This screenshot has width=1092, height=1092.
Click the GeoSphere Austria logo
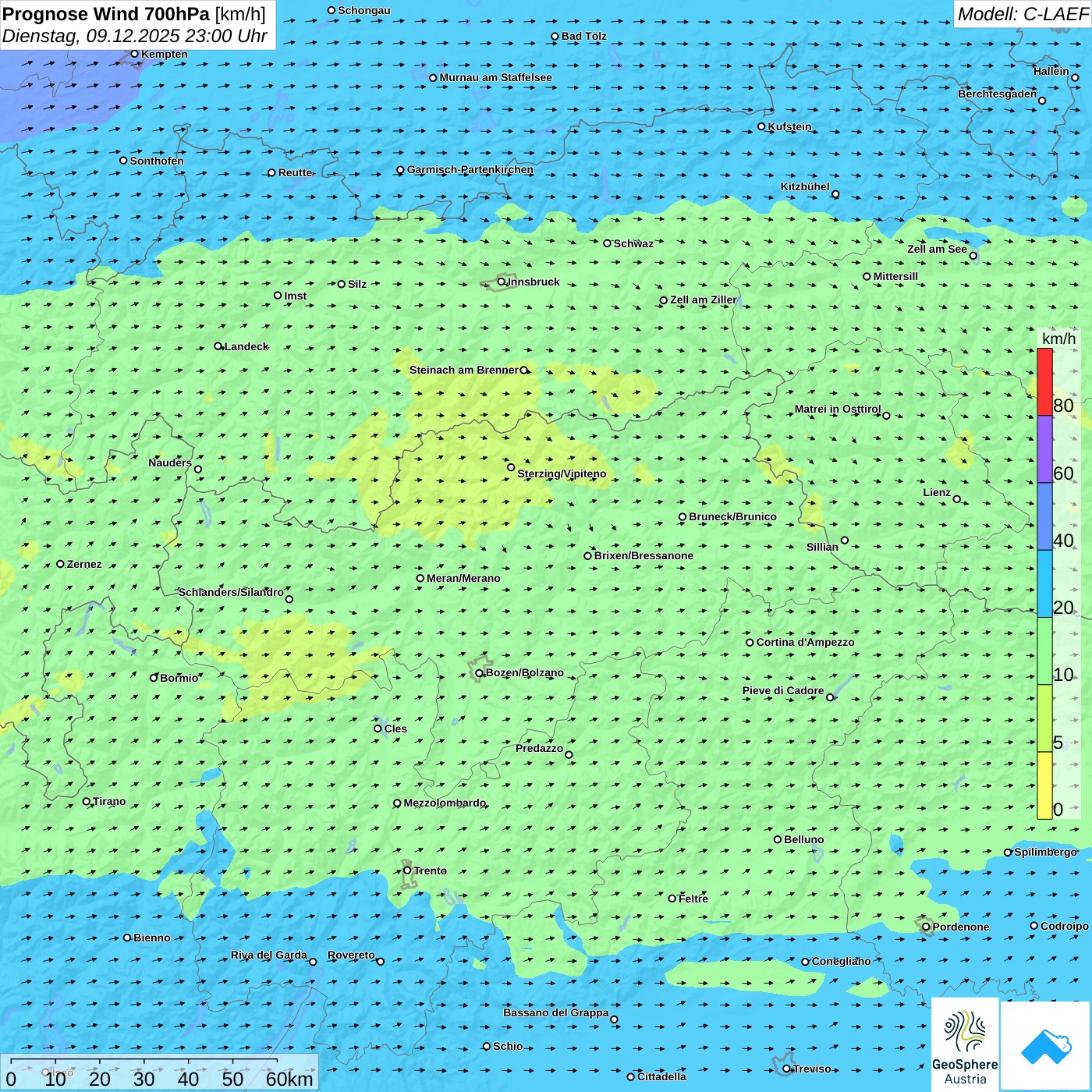point(965,1045)
